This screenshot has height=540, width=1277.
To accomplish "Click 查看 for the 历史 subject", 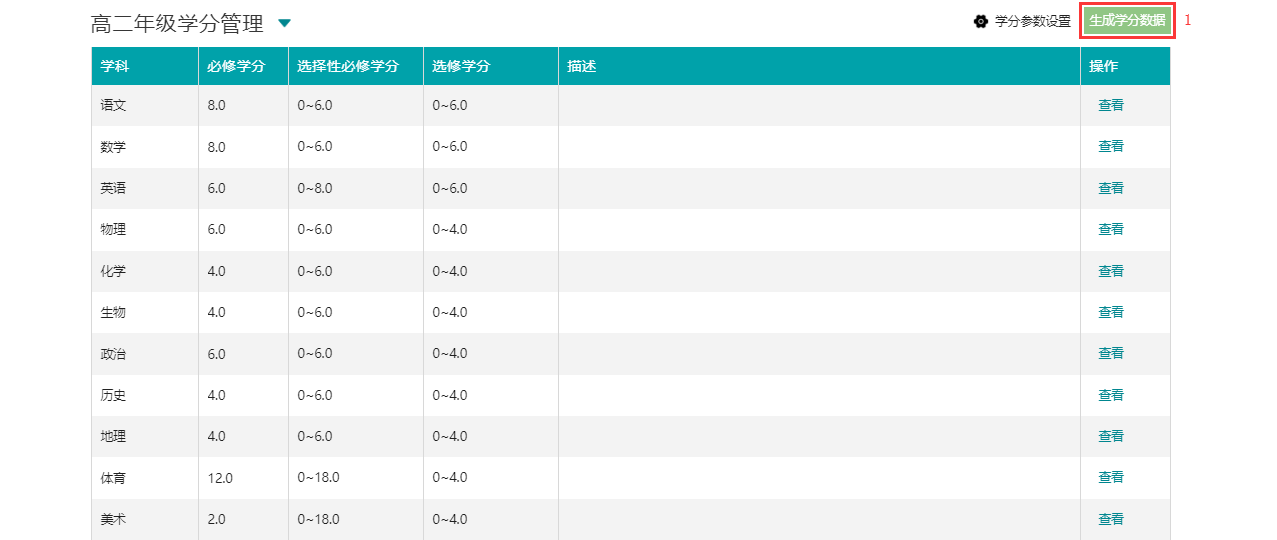I will pos(1111,395).
